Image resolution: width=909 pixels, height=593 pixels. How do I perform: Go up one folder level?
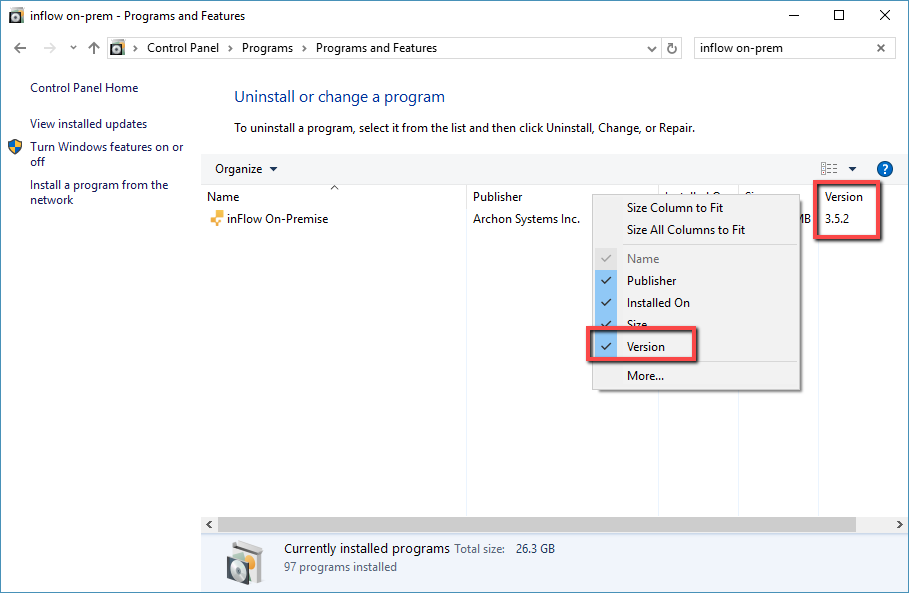point(94,48)
